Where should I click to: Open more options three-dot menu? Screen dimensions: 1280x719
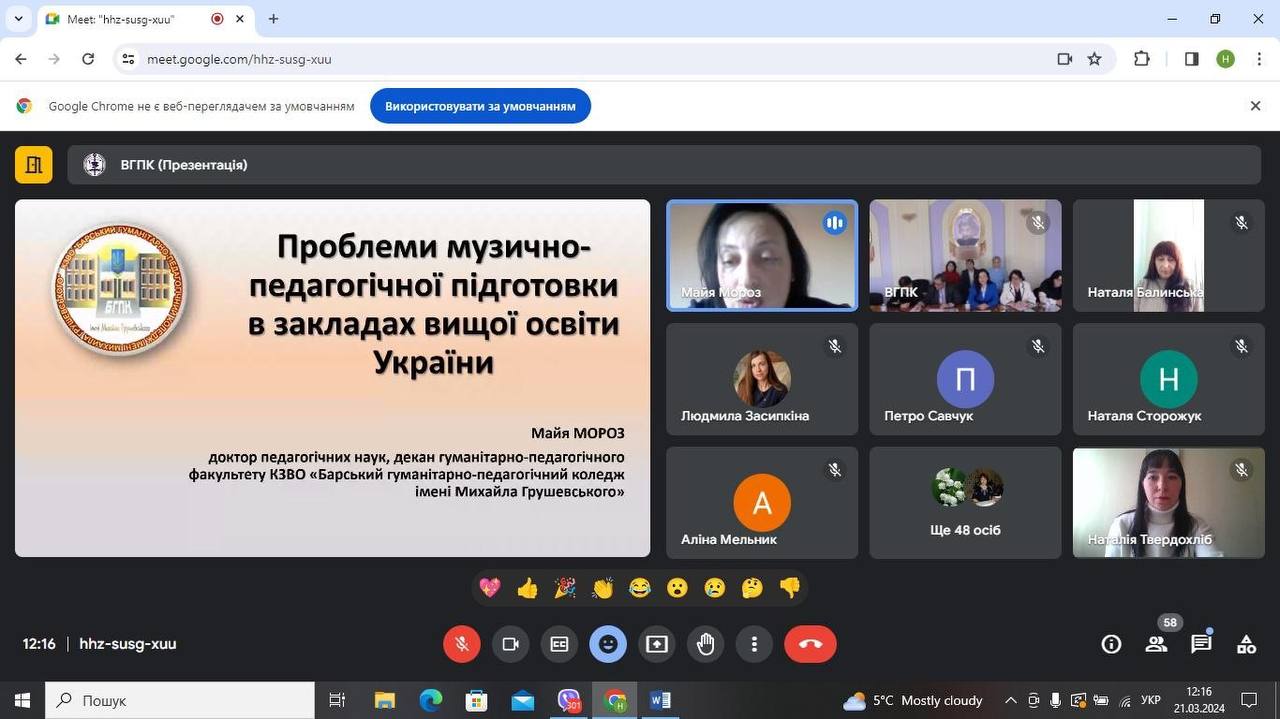(x=754, y=644)
